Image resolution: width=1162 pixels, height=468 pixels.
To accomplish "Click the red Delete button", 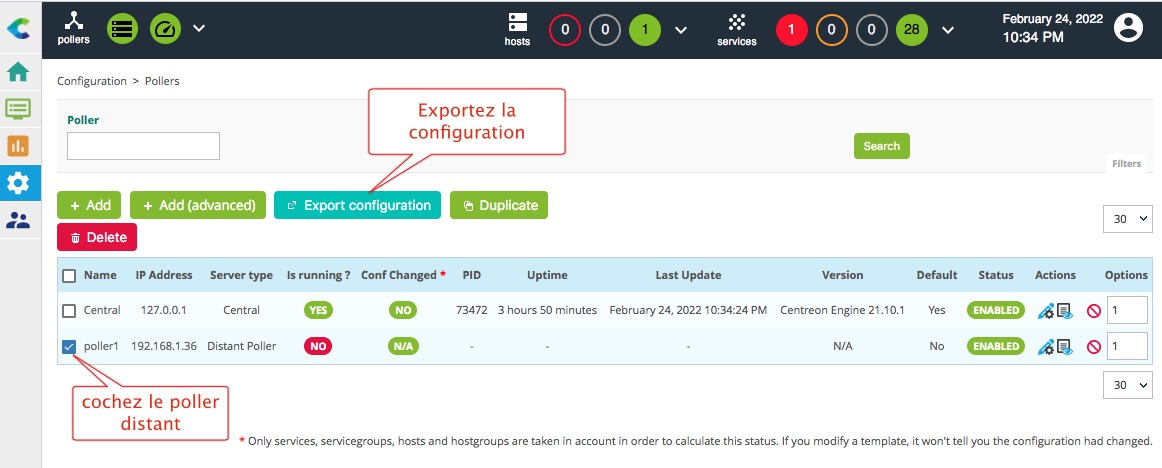I will click(97, 237).
